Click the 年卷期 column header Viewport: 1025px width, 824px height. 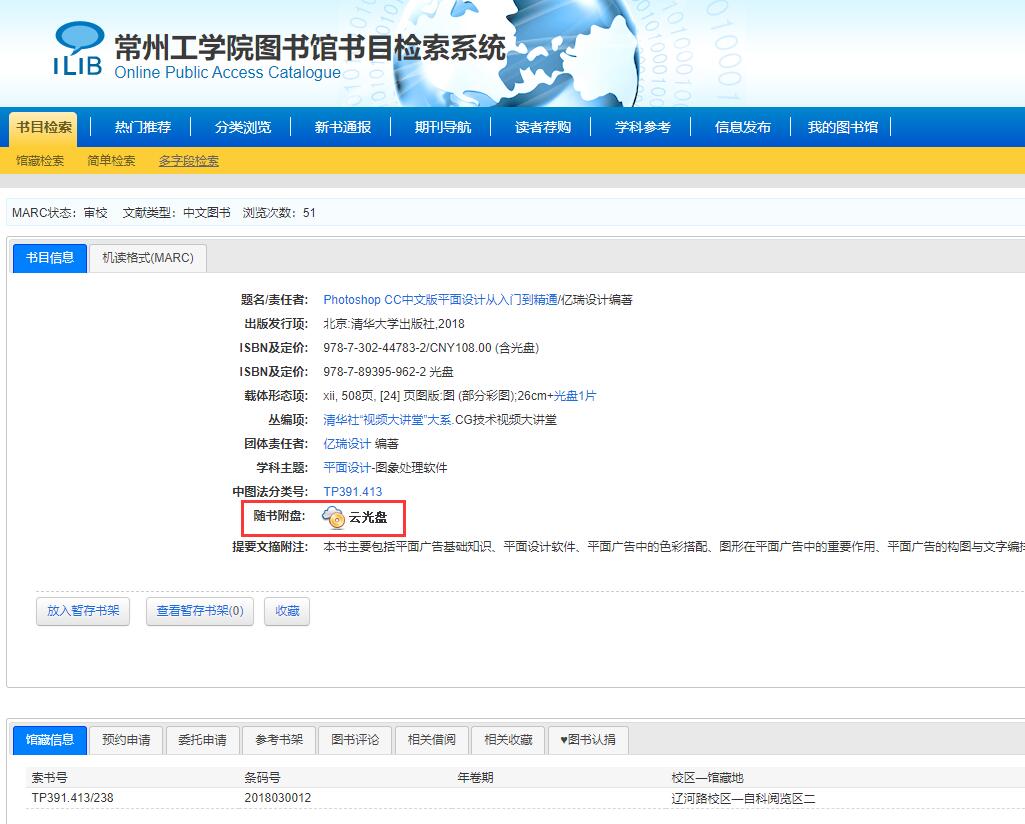tap(476, 778)
